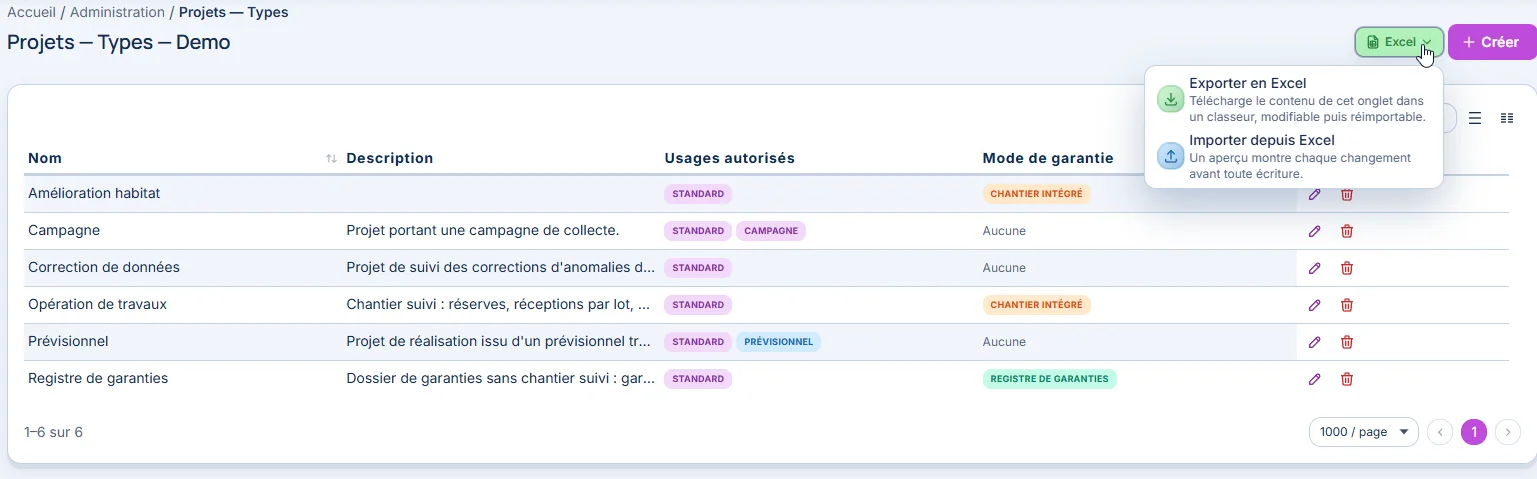Click the blue import upload icon
Image resolution: width=1537 pixels, height=479 pixels.
click(1171, 157)
